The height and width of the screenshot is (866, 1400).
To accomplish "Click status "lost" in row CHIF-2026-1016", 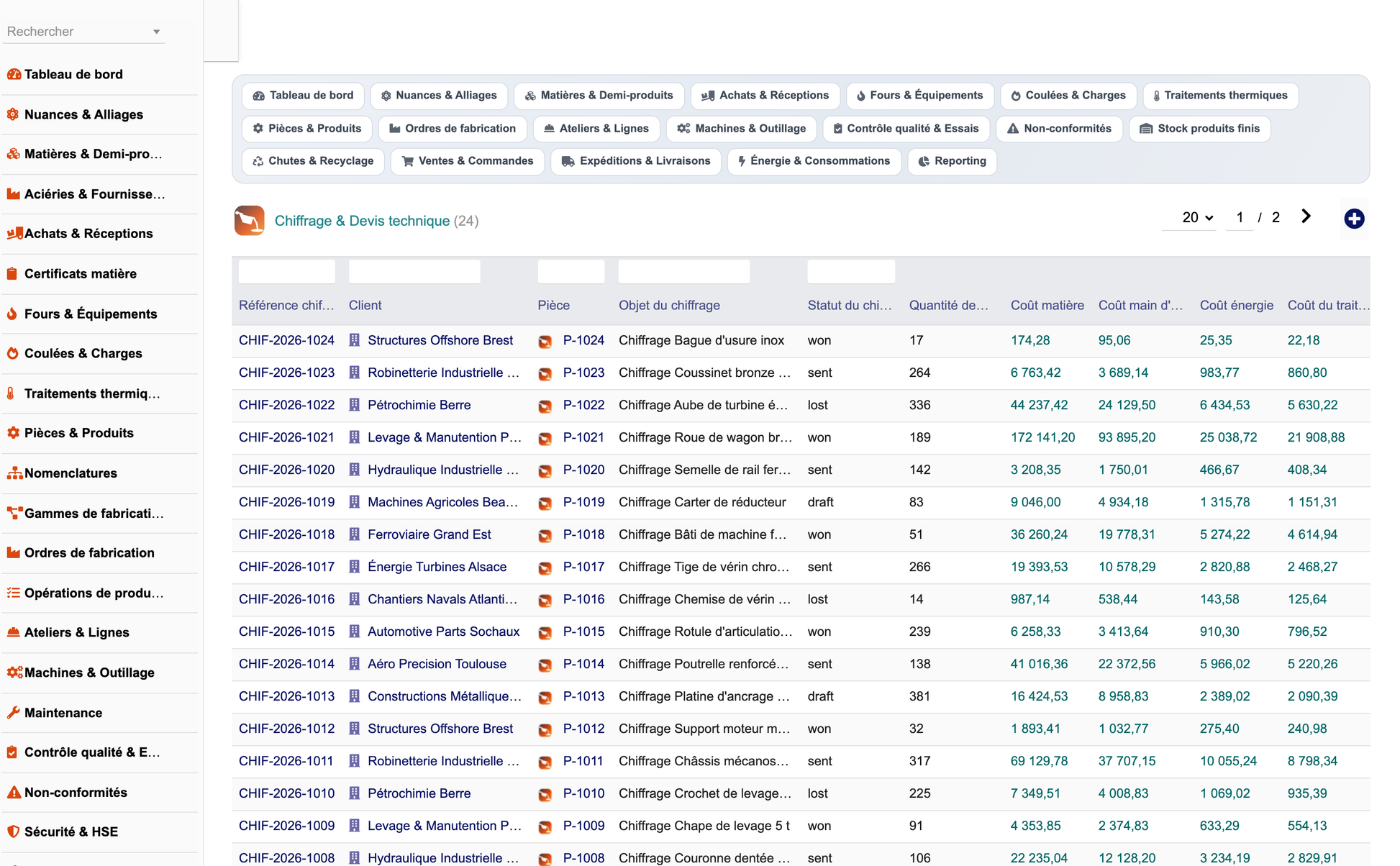I will (x=817, y=599).
